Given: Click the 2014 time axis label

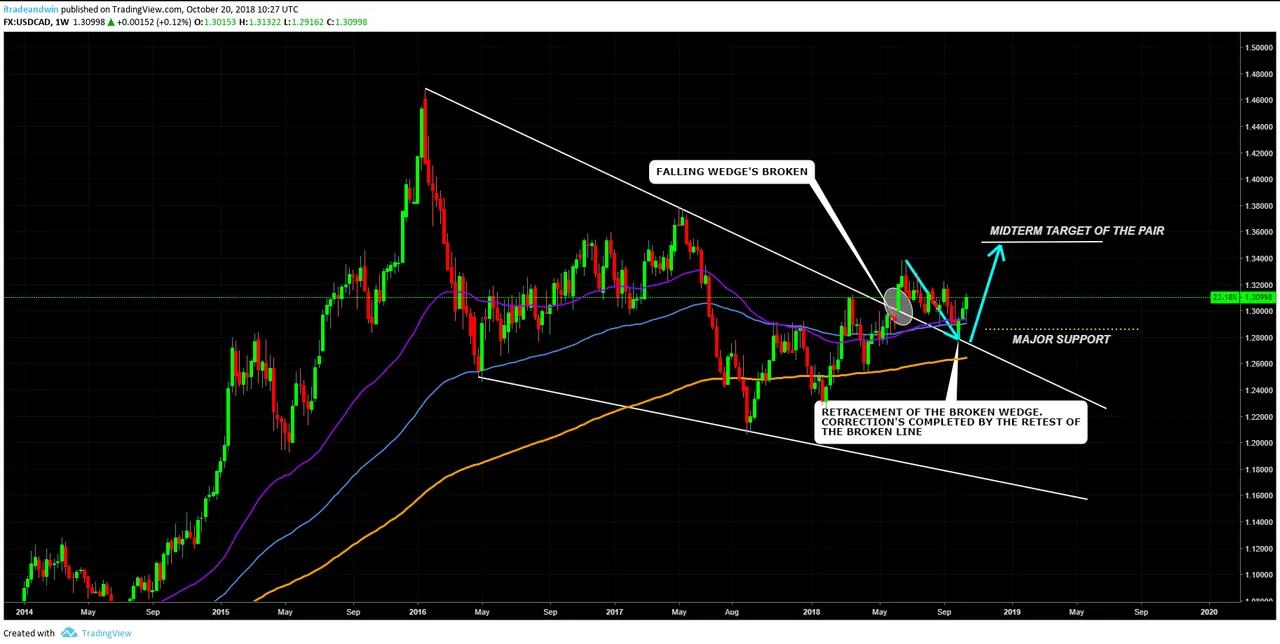Looking at the screenshot, I should click(x=24, y=612).
